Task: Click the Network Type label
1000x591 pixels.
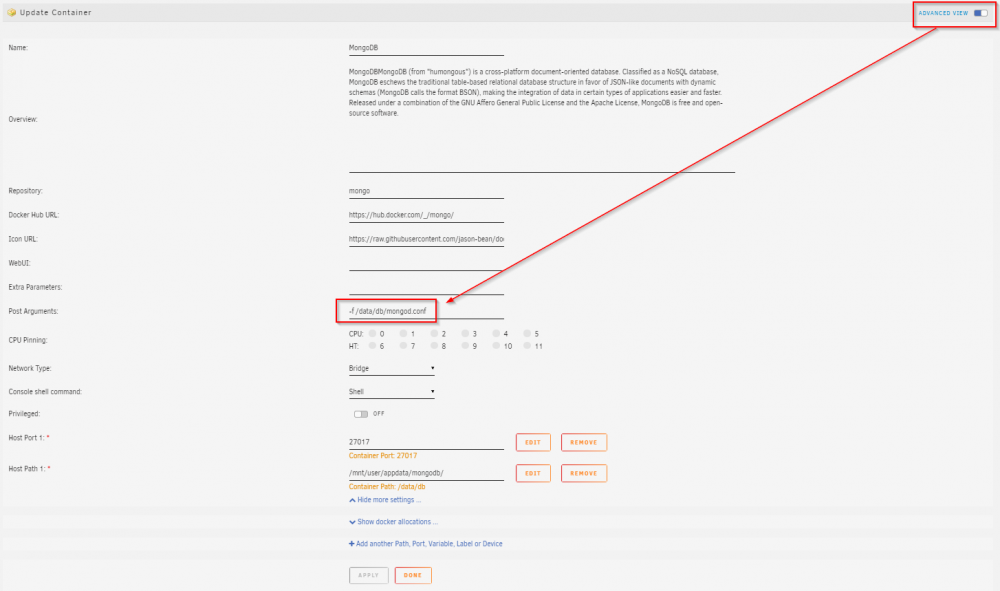Action: [x=30, y=368]
